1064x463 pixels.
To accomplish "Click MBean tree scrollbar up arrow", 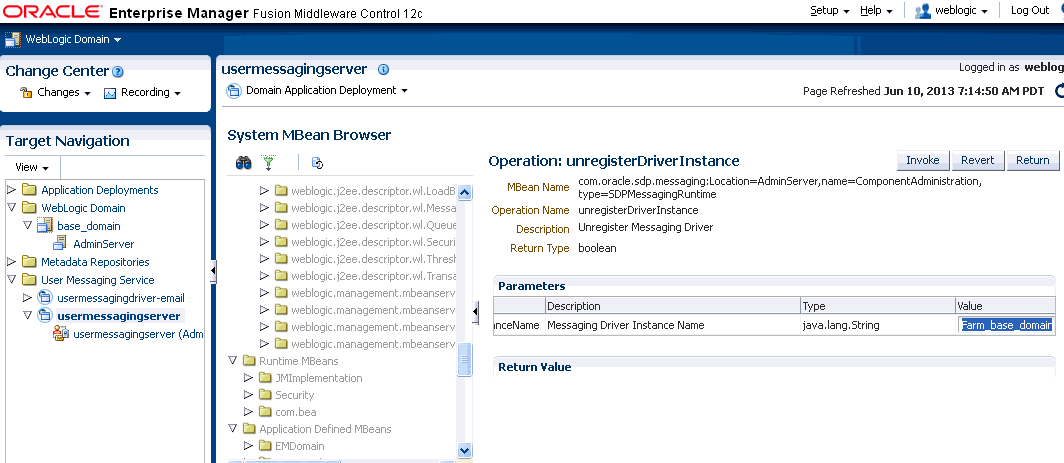I will click(465, 192).
